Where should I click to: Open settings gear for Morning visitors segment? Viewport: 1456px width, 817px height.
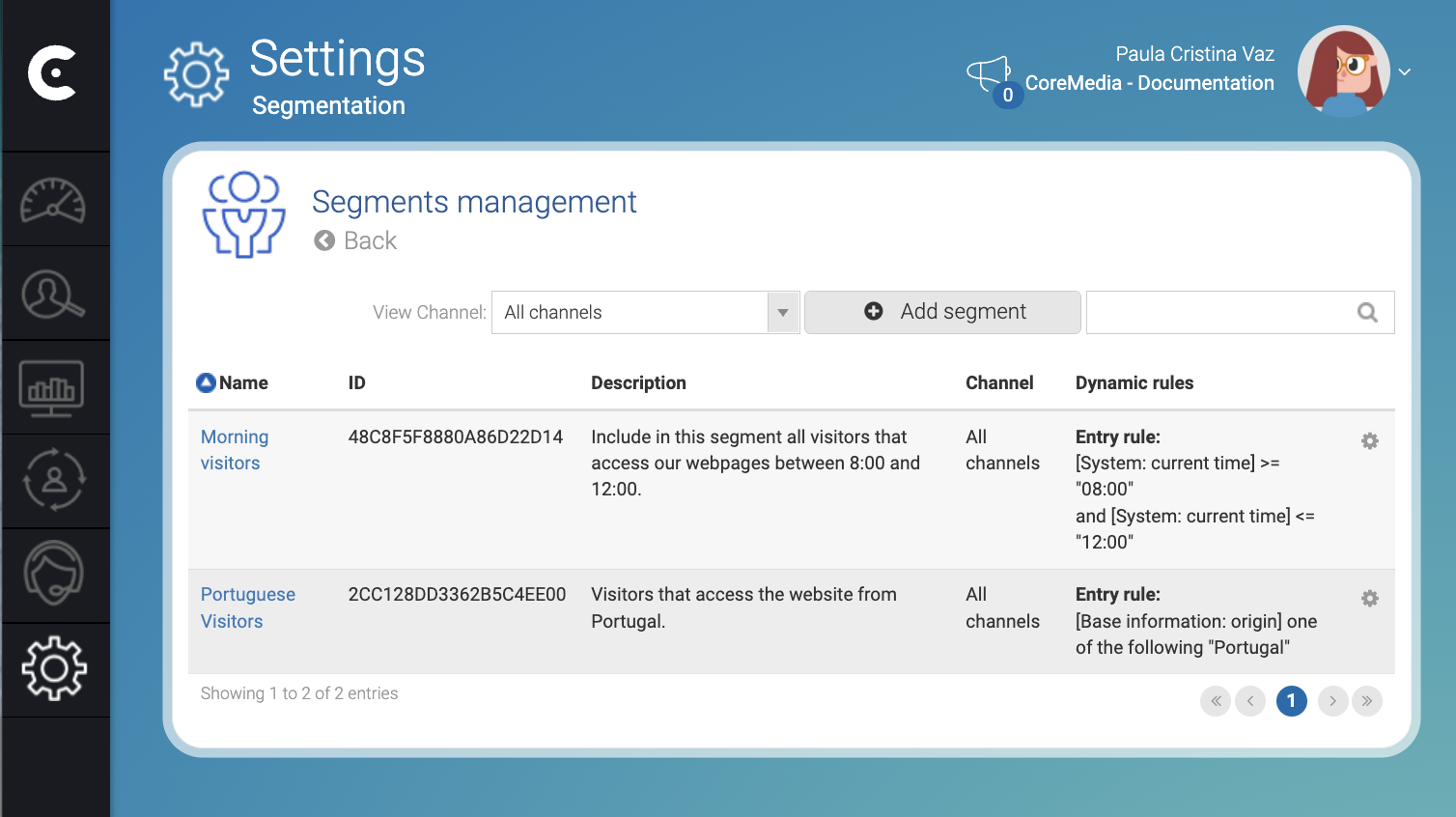[1370, 440]
